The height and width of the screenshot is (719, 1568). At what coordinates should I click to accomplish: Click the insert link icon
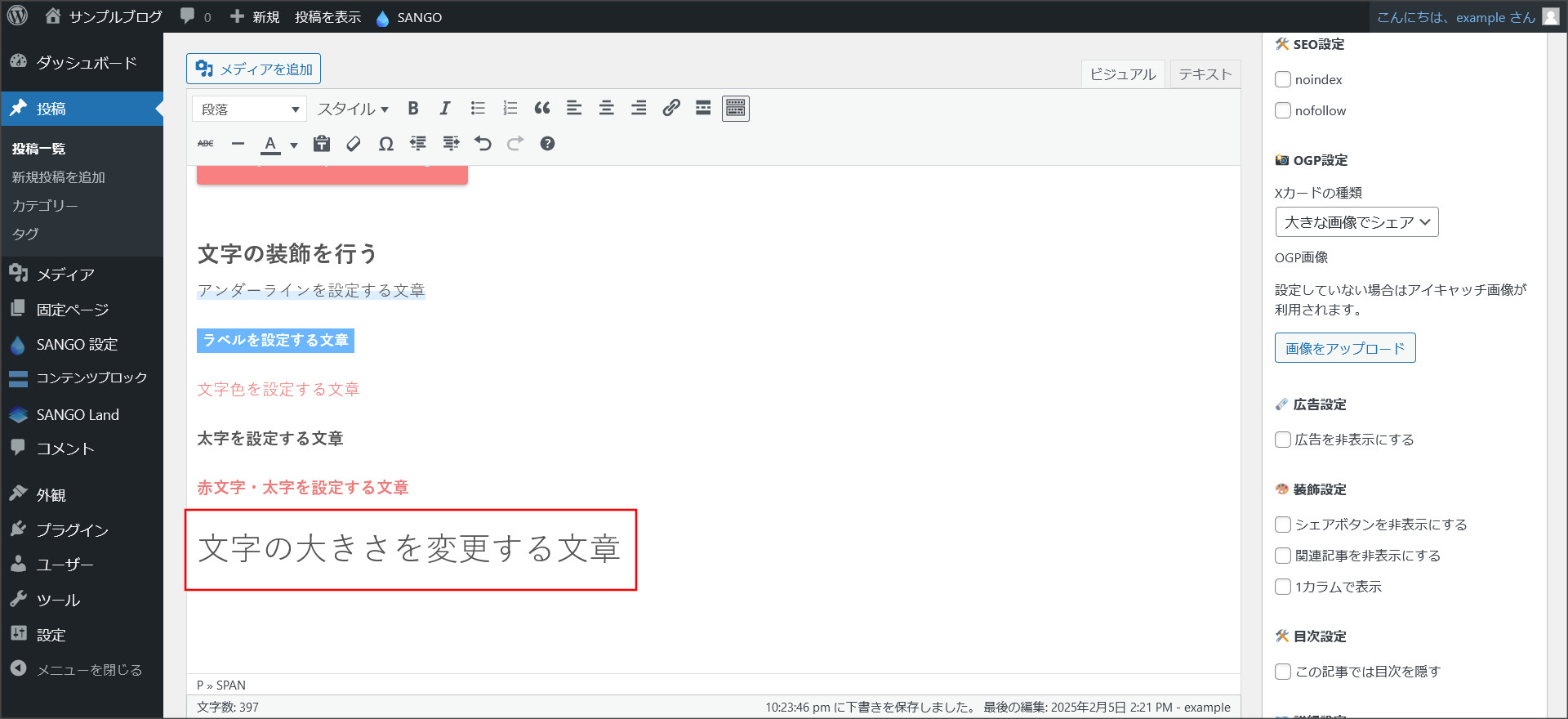click(671, 109)
